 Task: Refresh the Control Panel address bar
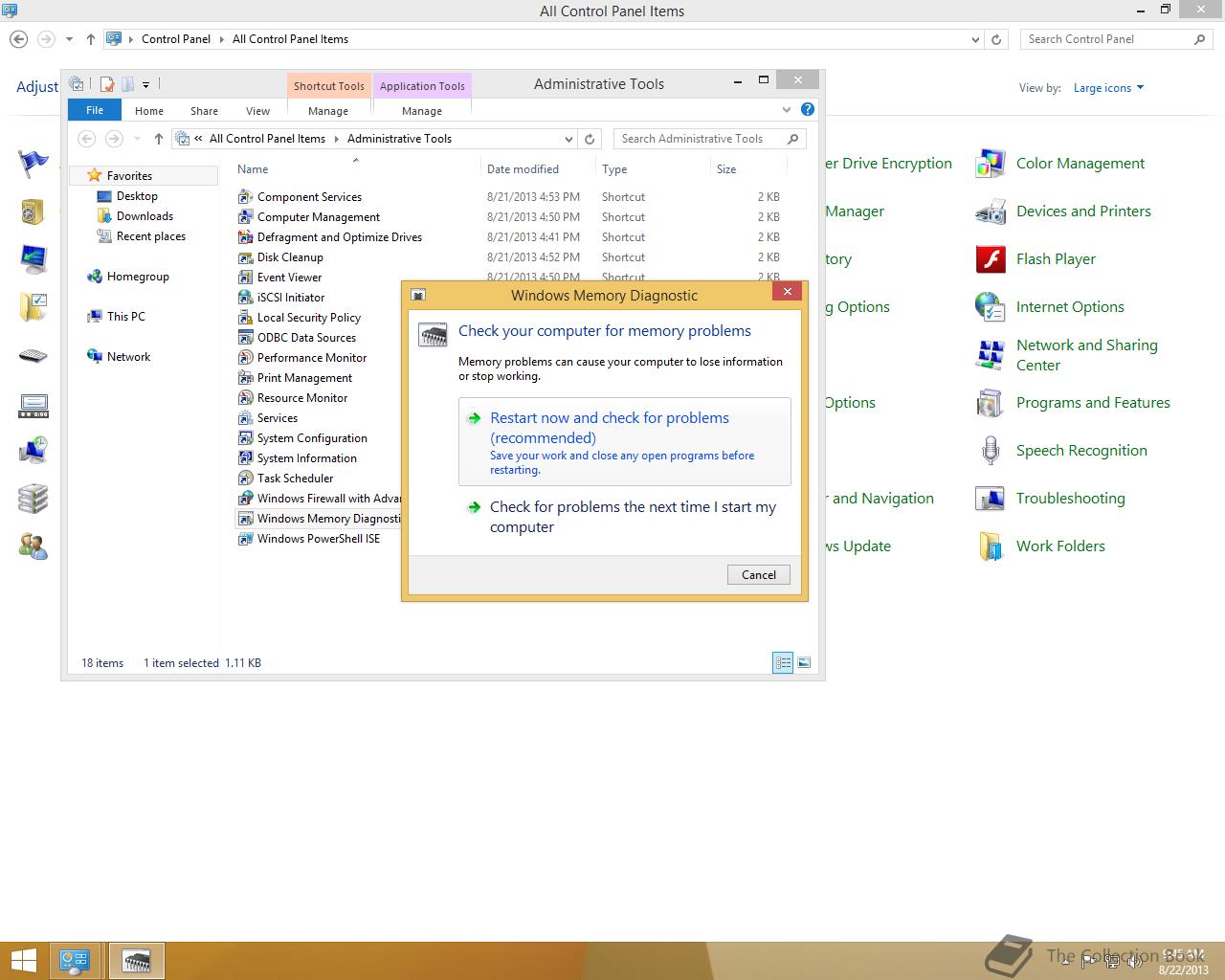pyautogui.click(x=996, y=39)
